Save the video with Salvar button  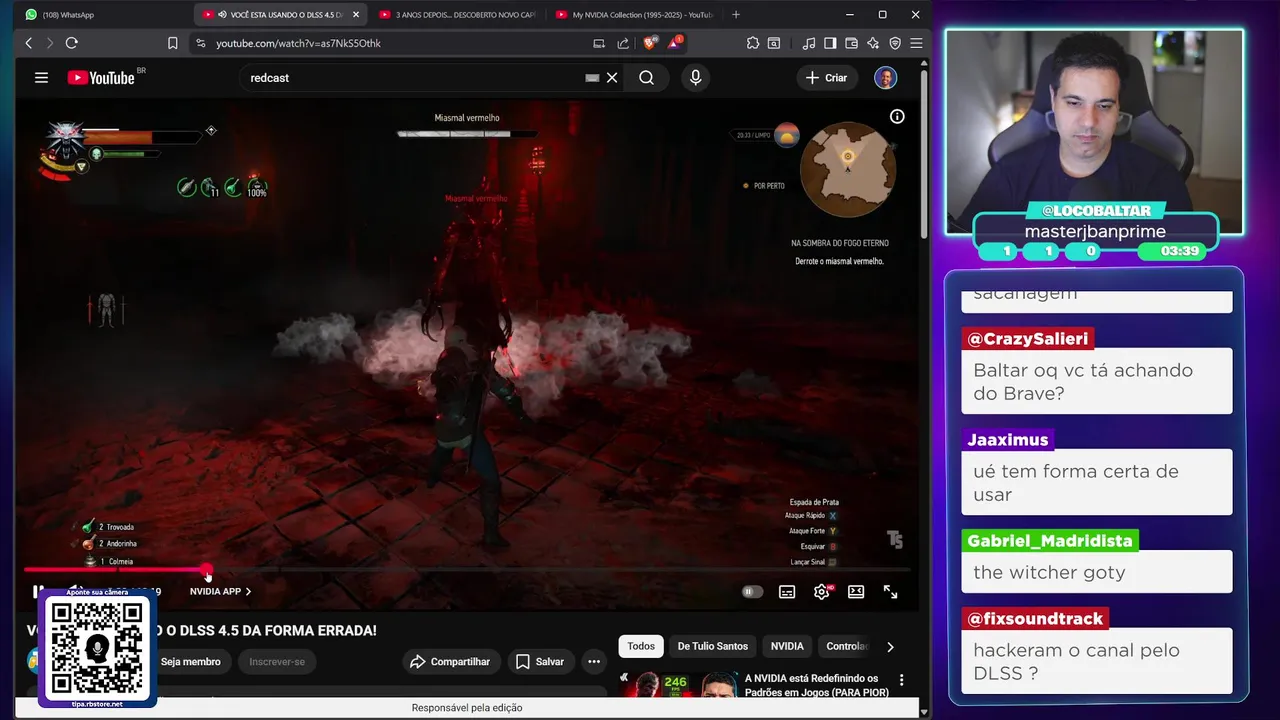[x=540, y=662]
